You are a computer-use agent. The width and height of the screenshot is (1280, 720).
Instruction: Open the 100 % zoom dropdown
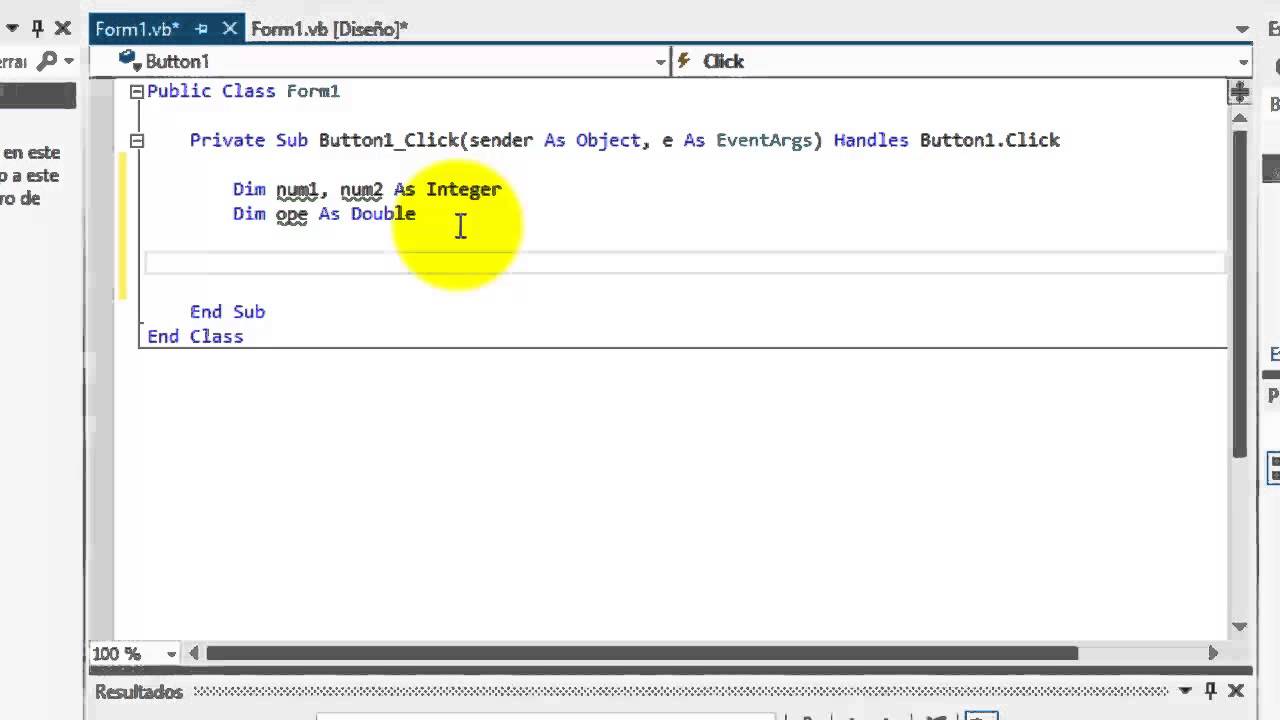coord(171,654)
